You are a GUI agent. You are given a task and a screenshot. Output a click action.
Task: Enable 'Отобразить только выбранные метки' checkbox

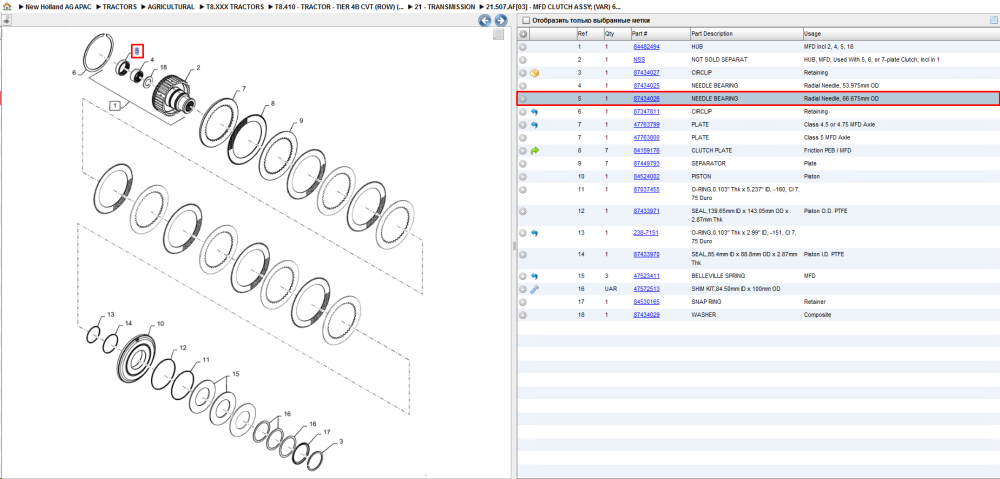click(526, 20)
